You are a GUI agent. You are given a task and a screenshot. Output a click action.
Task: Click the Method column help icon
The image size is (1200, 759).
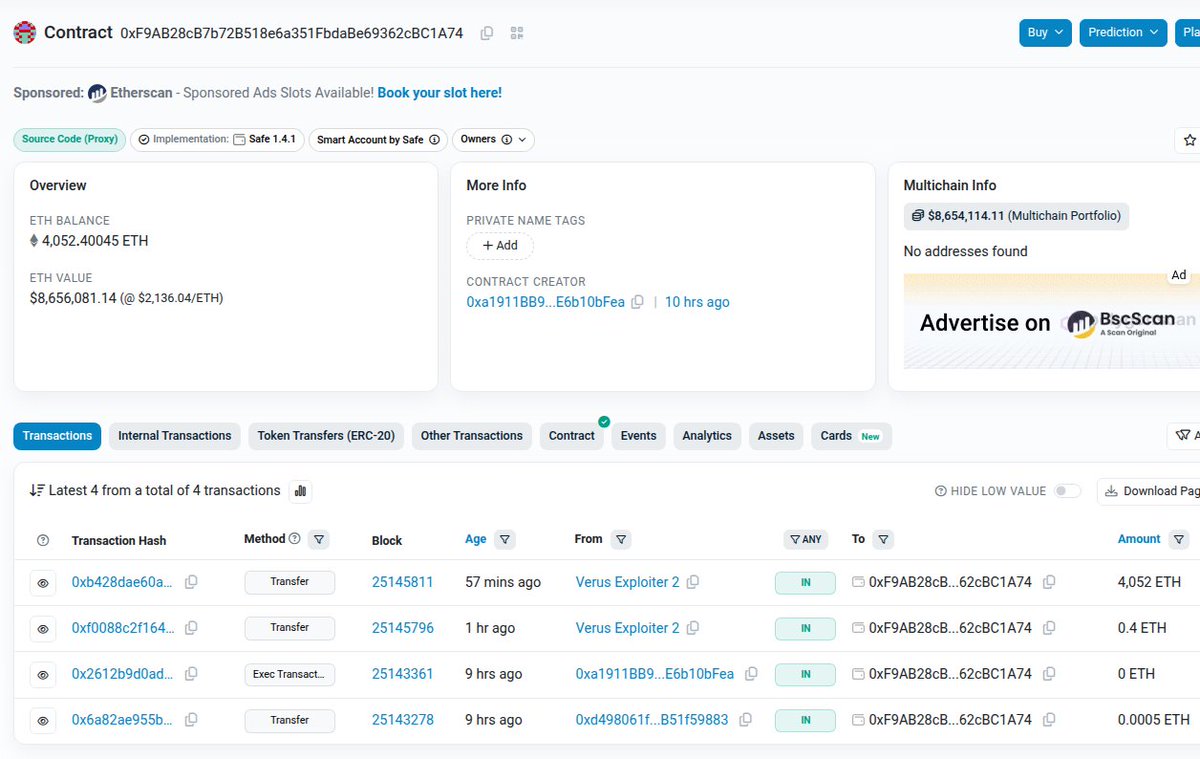point(294,539)
